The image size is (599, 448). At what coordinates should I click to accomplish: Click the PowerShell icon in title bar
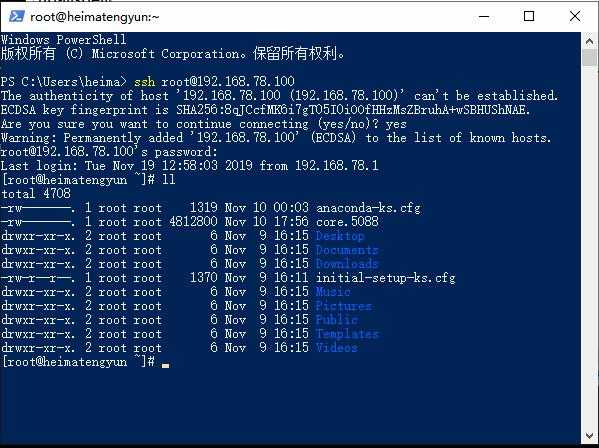(x=17, y=16)
